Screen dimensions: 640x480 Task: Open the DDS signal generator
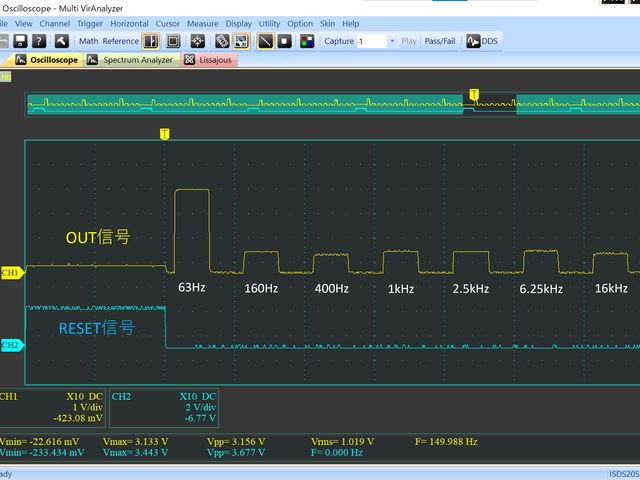pyautogui.click(x=482, y=41)
